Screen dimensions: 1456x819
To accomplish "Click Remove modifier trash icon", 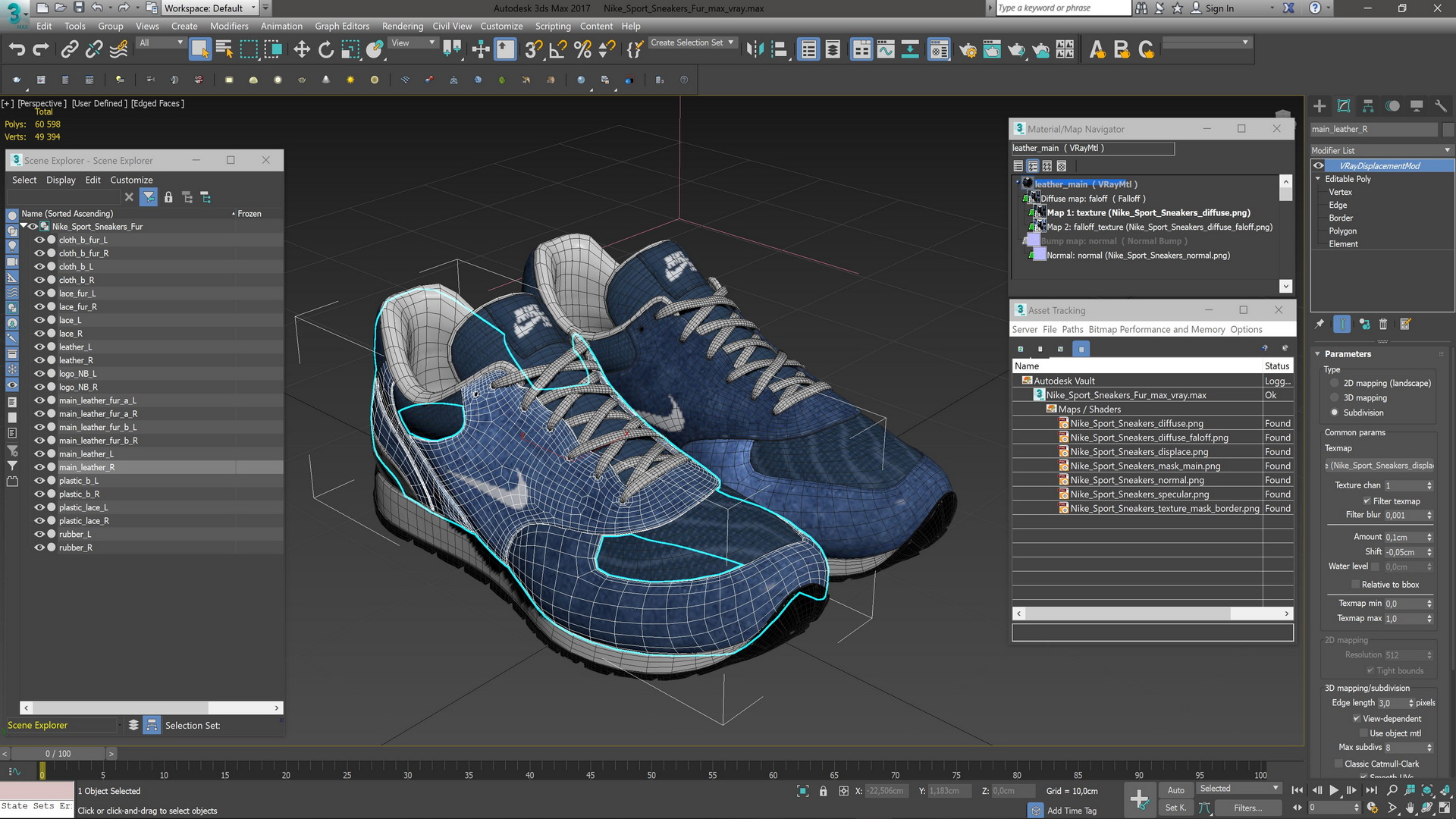I will tap(1382, 325).
